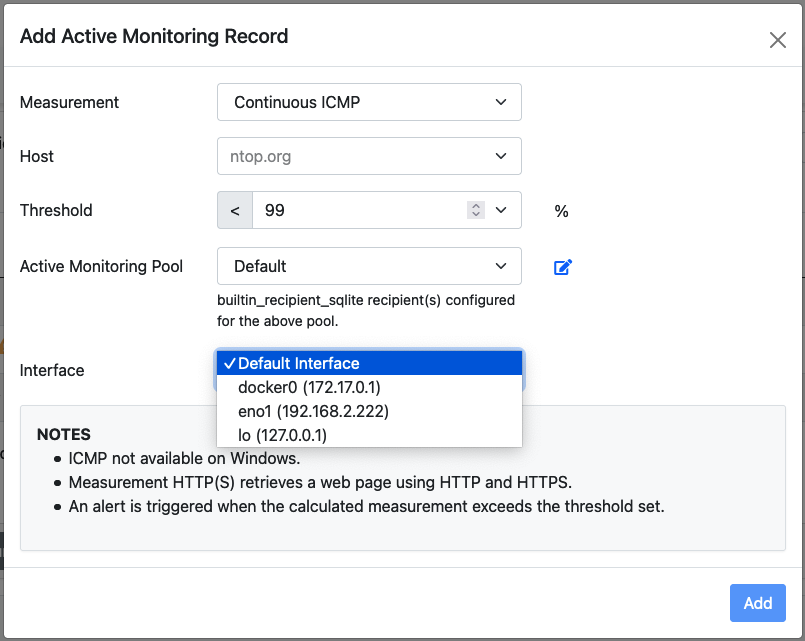Screen dimensions: 805x641
Task: Click note about alert triggered threshold
Action: pos(367,506)
